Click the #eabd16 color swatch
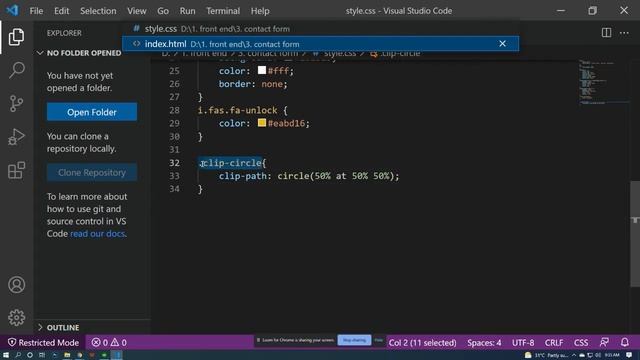 (x=262, y=122)
